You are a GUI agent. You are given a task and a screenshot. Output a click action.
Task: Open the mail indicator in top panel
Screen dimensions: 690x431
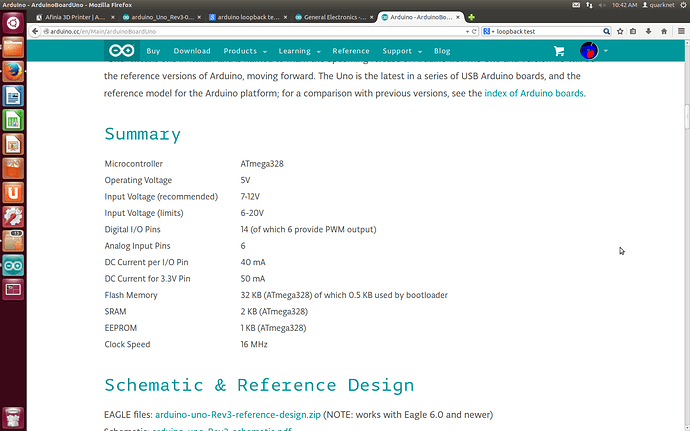(576, 5)
